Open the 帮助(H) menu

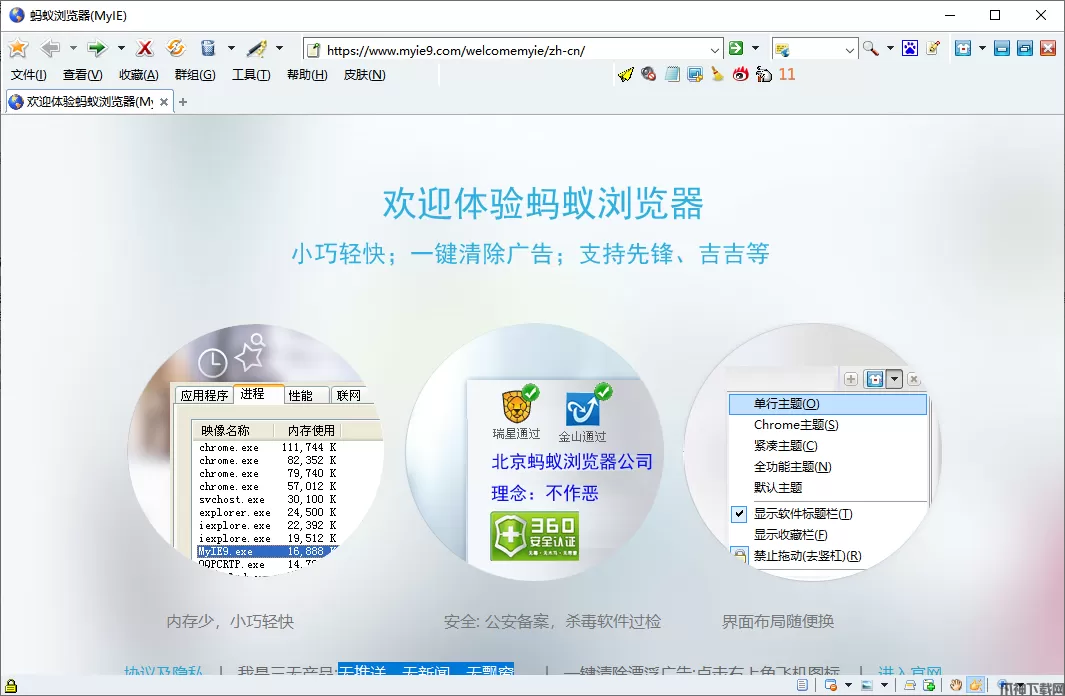click(307, 75)
